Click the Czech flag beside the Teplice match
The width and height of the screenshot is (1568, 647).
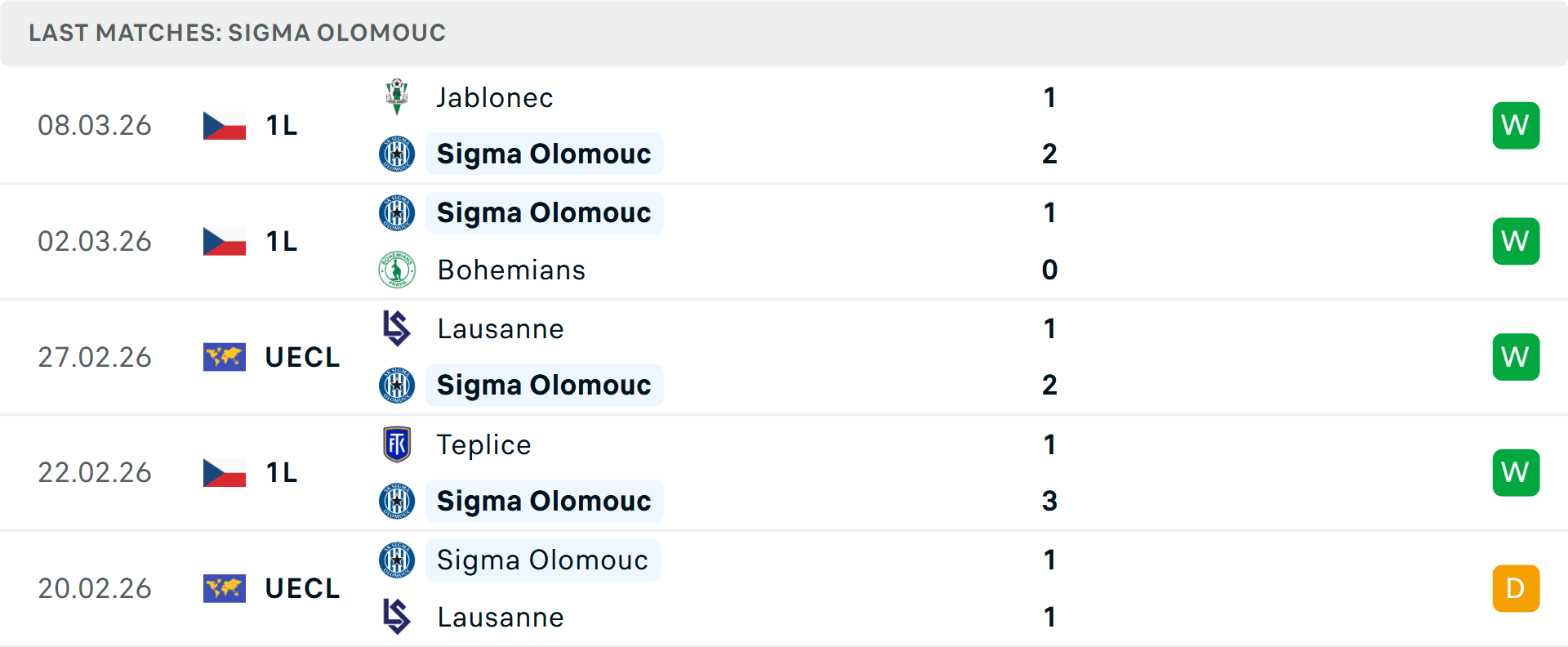(225, 472)
